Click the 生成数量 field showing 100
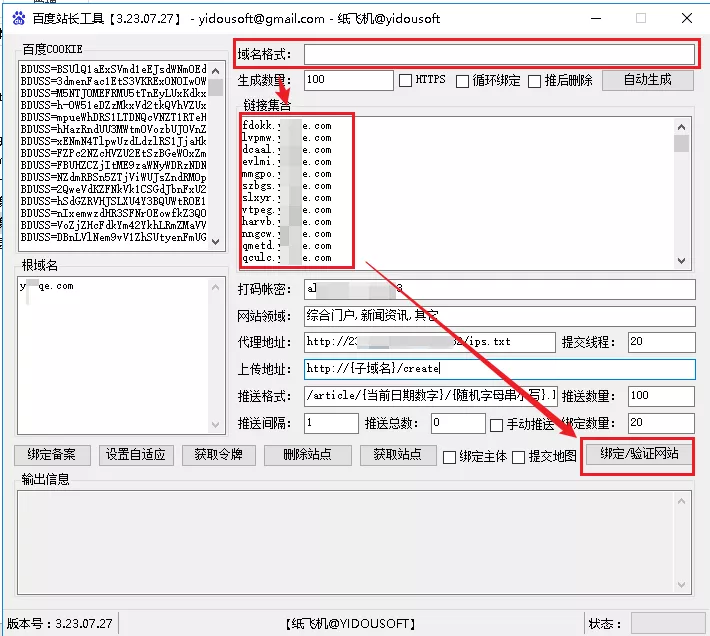The width and height of the screenshot is (710, 636). point(348,80)
